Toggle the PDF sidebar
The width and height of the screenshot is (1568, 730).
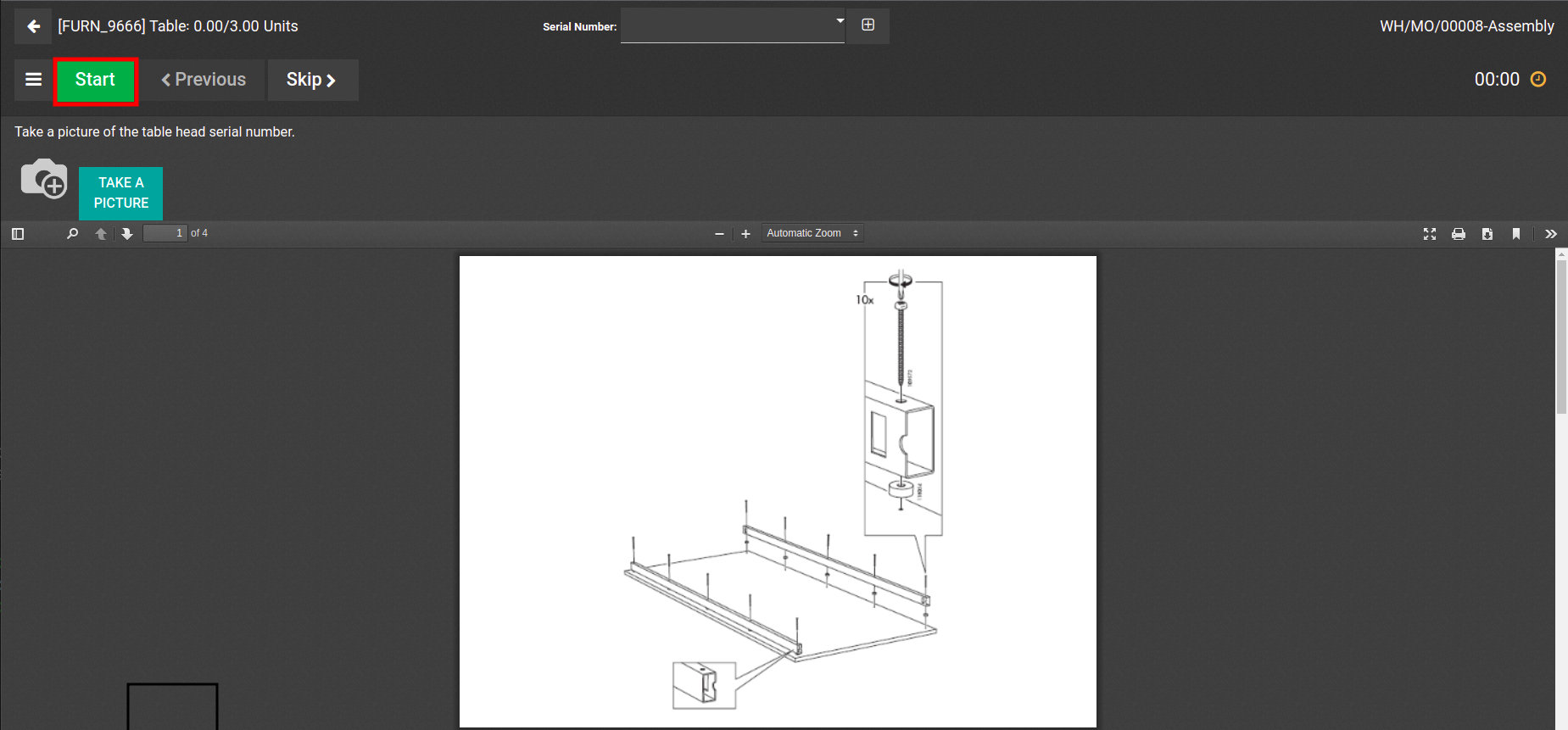pos(18,234)
